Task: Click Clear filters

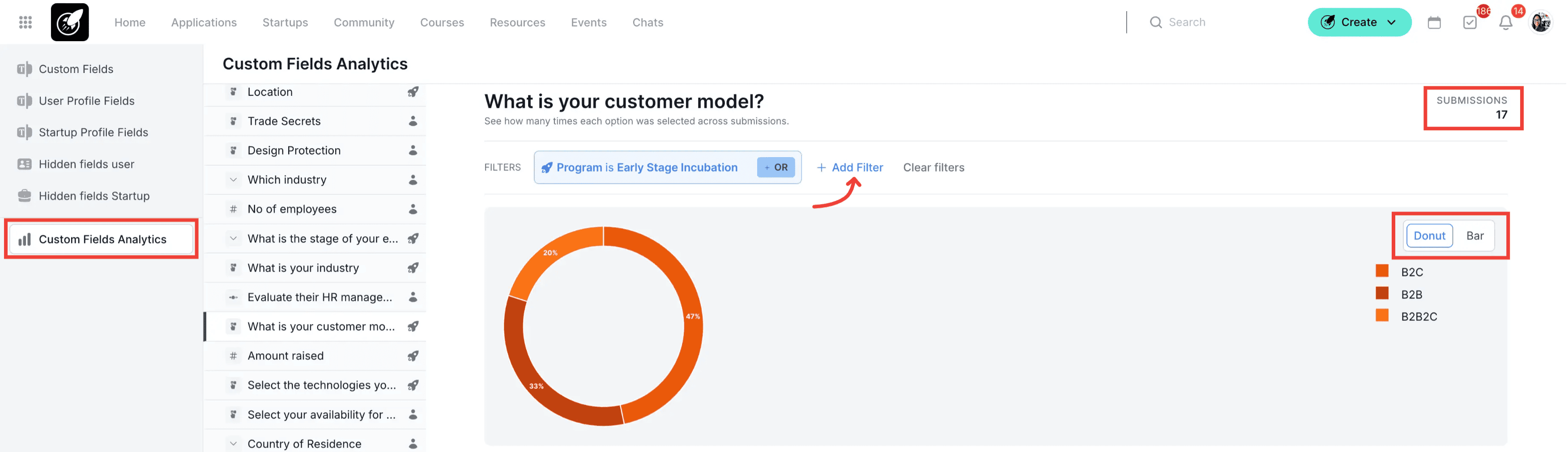Action: [x=933, y=167]
